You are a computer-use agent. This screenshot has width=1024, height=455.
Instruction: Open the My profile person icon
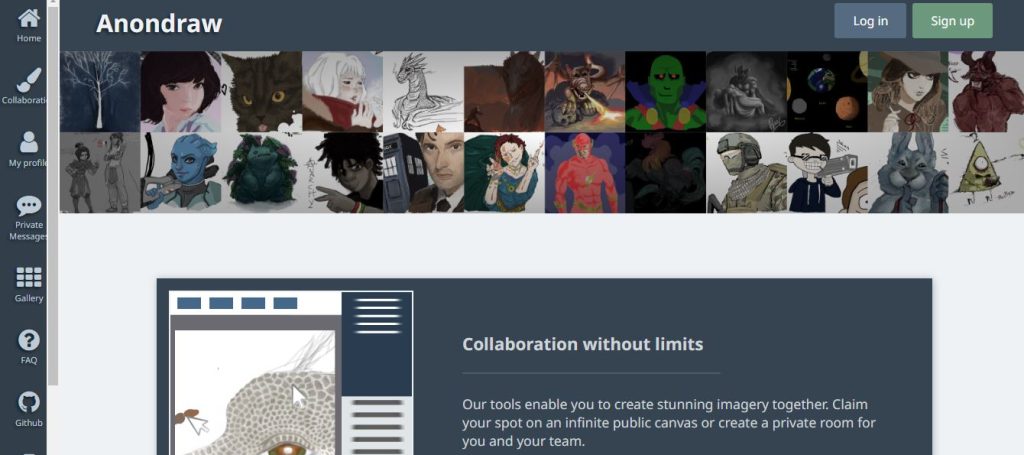[29, 142]
